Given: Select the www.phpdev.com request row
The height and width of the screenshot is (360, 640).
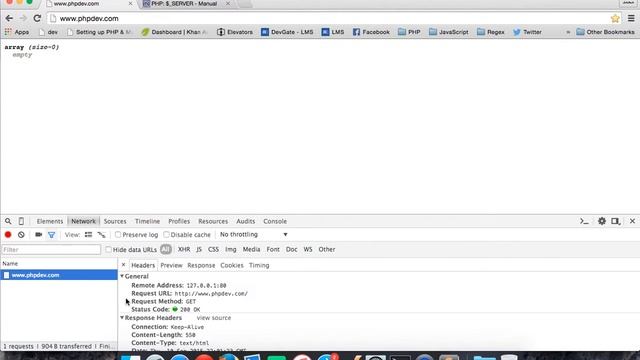Looking at the screenshot, I should (59, 275).
